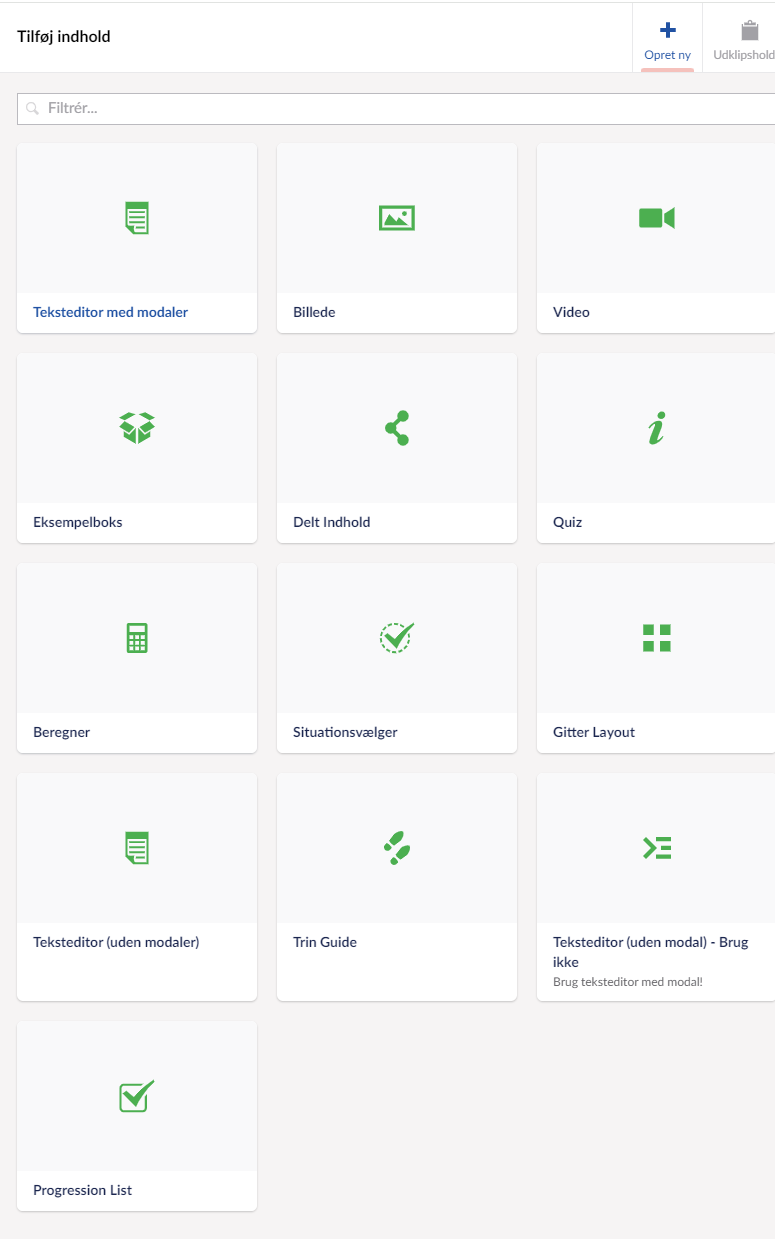Open the Udklipsholder tab
Screen dimensions: 775x1239
pos(744,38)
